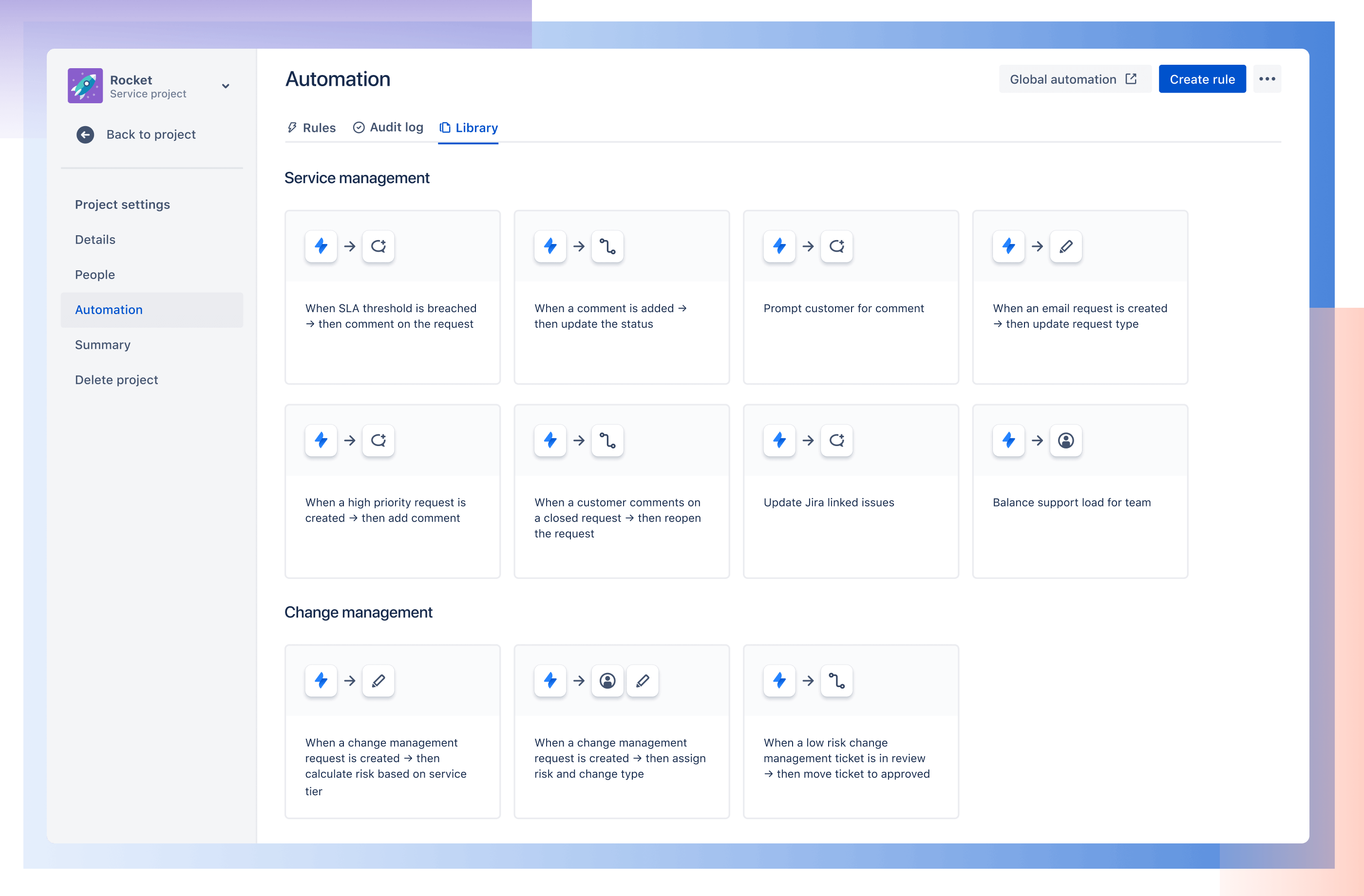Click the risk calculation pencil icon in change management
Image resolution: width=1364 pixels, height=896 pixels.
(378, 681)
